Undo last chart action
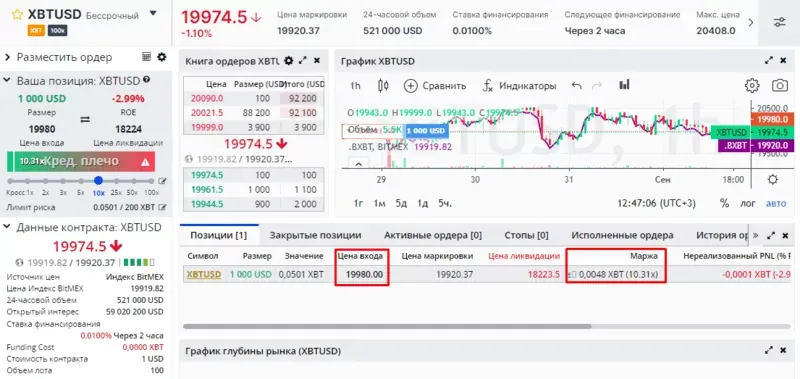The image size is (800, 379). coord(577,86)
